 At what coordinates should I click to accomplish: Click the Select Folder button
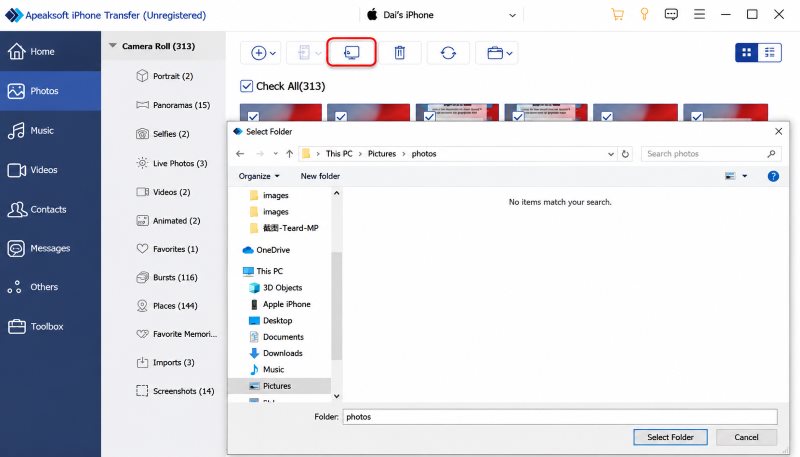click(x=670, y=437)
